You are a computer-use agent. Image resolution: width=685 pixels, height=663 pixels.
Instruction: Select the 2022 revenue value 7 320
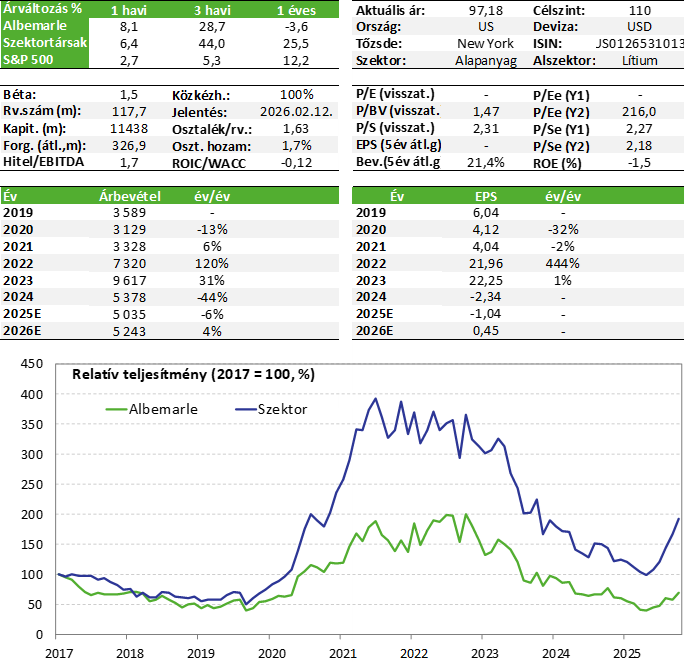point(129,264)
